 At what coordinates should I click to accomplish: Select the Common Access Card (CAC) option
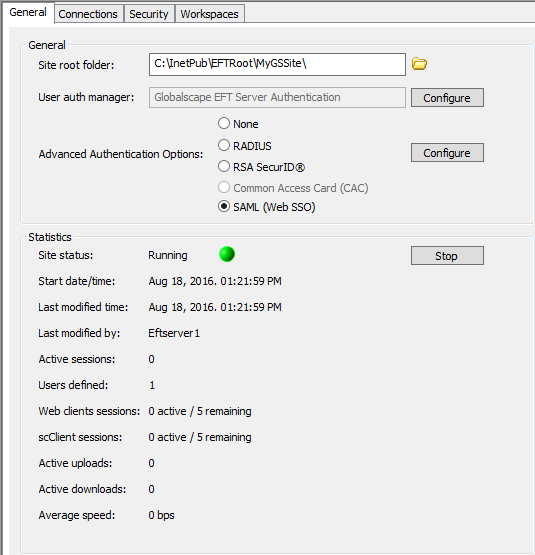224,188
